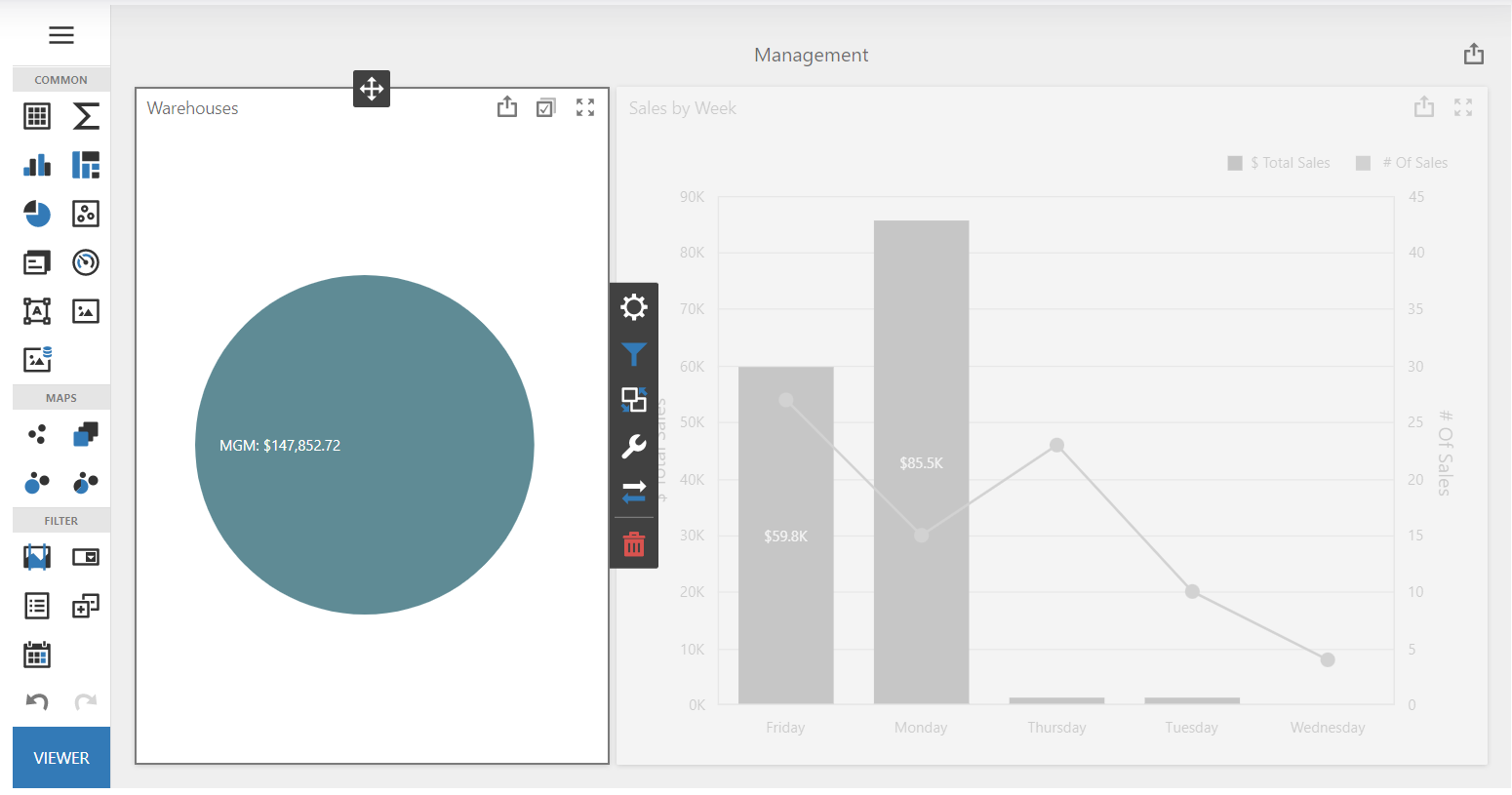Toggle the # Of Sales legend series
1512x795 pixels.
1403,163
